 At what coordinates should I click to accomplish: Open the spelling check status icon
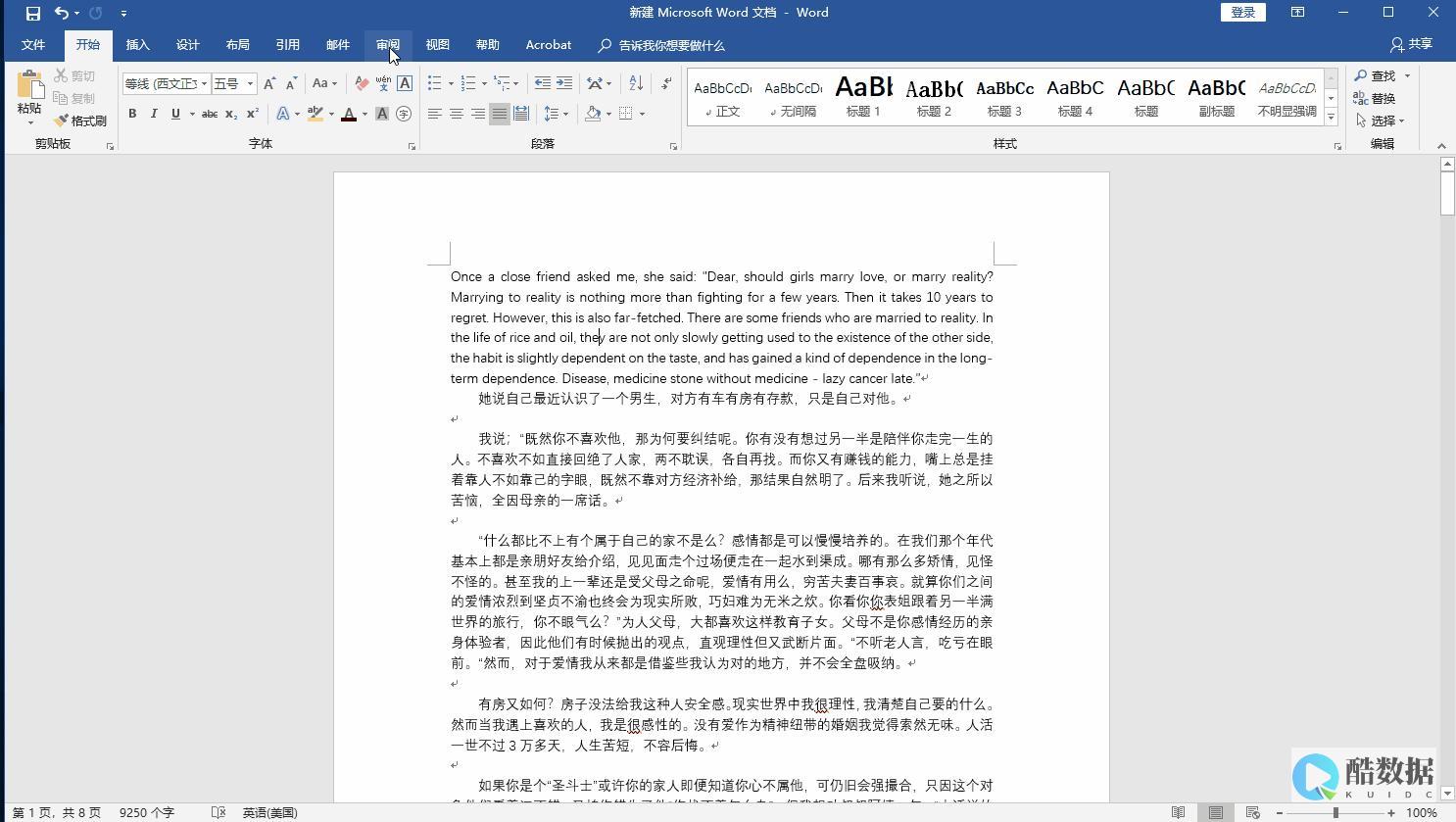pos(218,812)
